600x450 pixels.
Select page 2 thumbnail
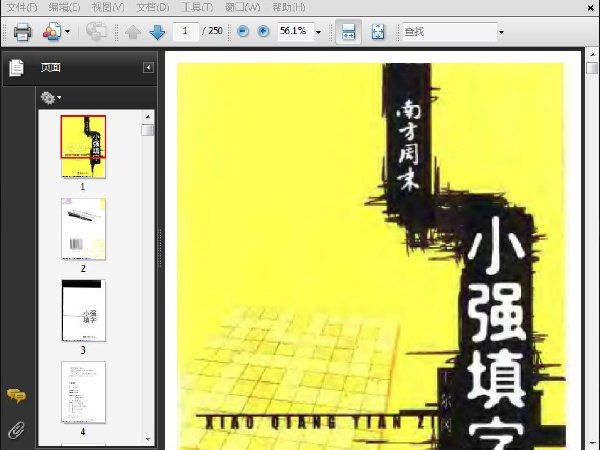[83, 229]
